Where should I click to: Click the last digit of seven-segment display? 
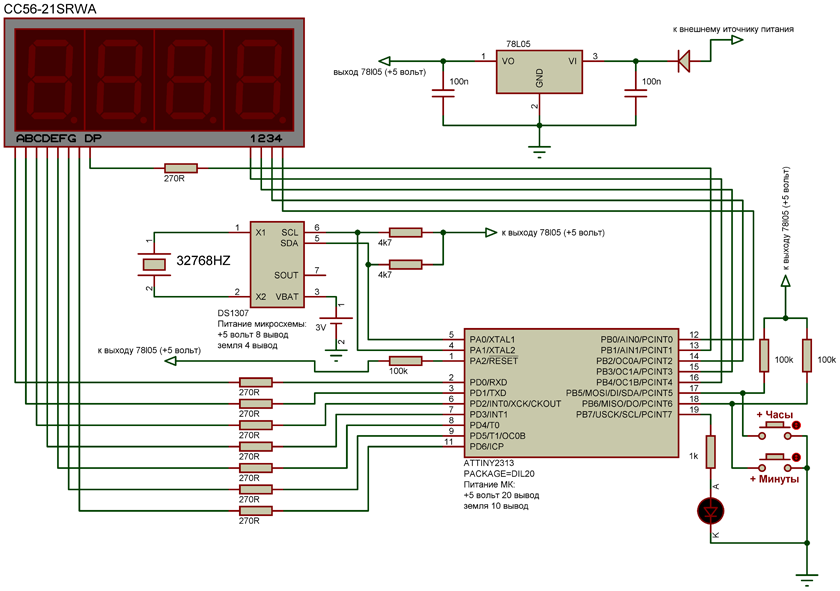click(x=259, y=79)
